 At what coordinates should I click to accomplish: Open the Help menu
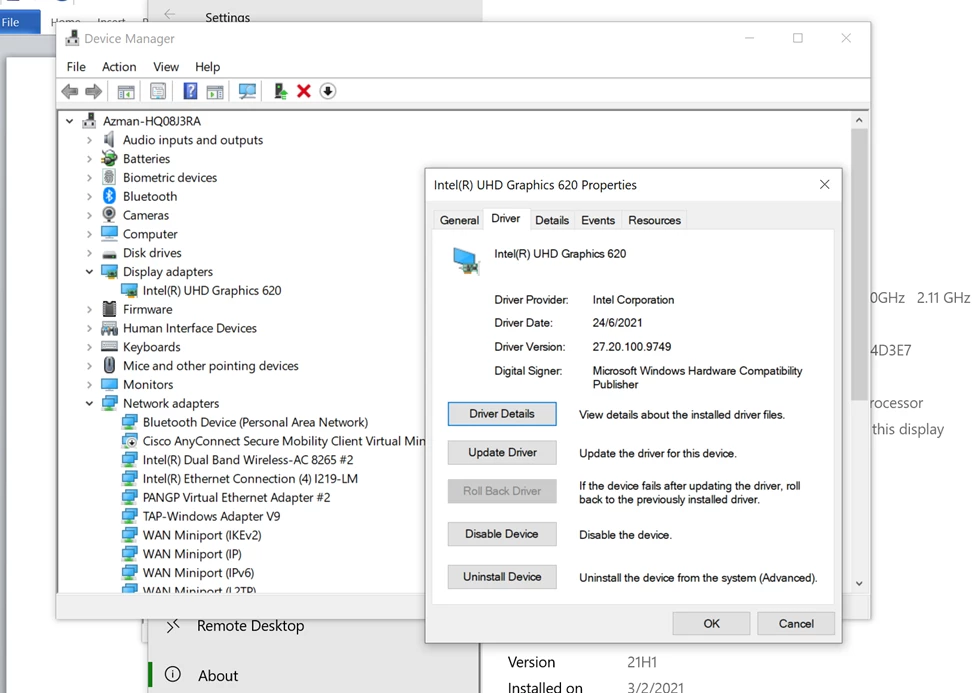pos(207,67)
